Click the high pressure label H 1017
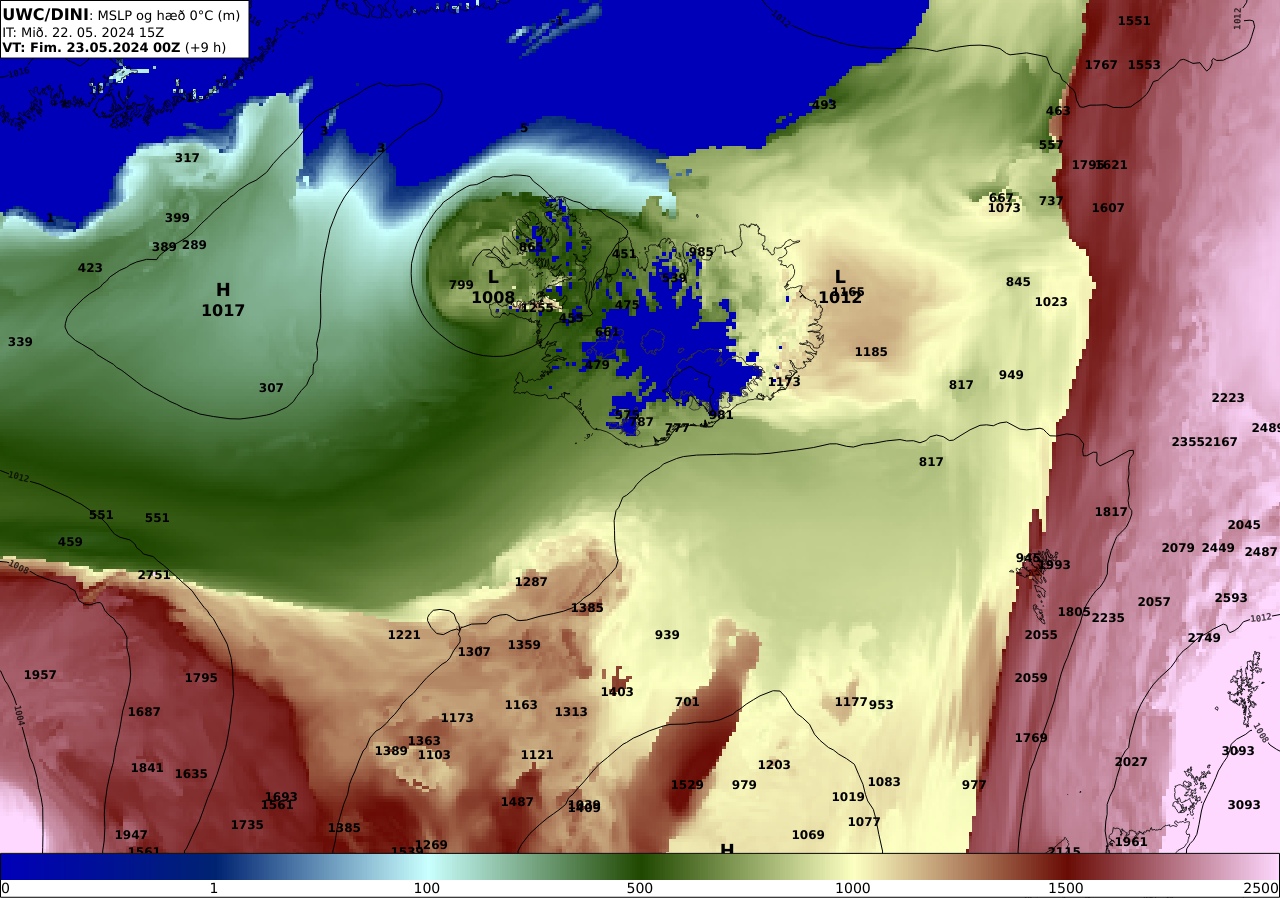 (x=223, y=300)
